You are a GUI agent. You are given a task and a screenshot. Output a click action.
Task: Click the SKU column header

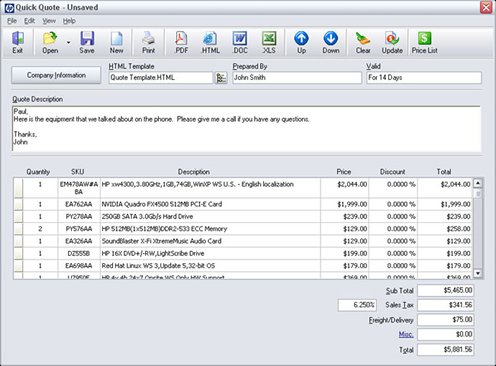(x=78, y=172)
